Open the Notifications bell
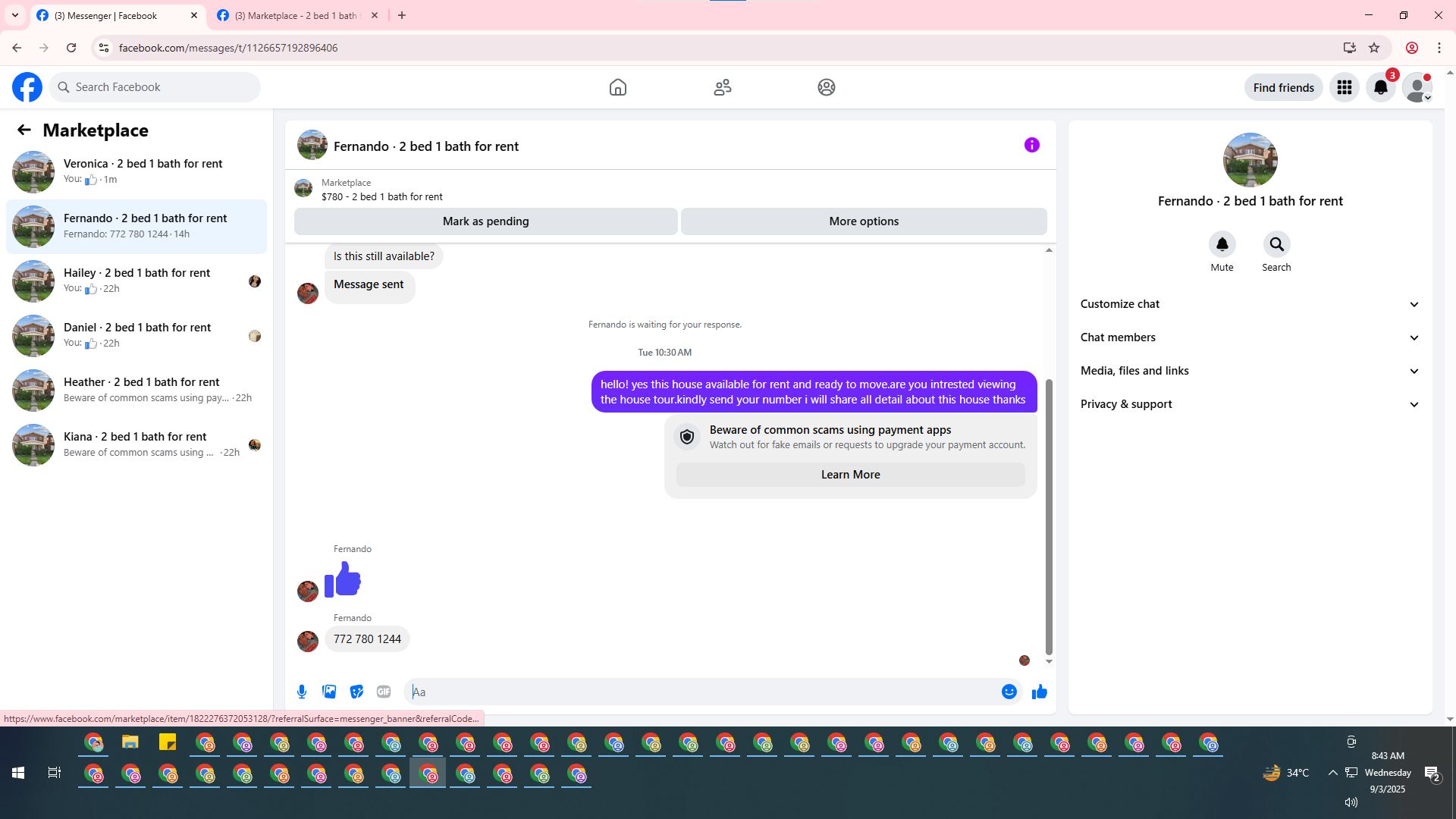The height and width of the screenshot is (819, 1456). click(x=1381, y=87)
